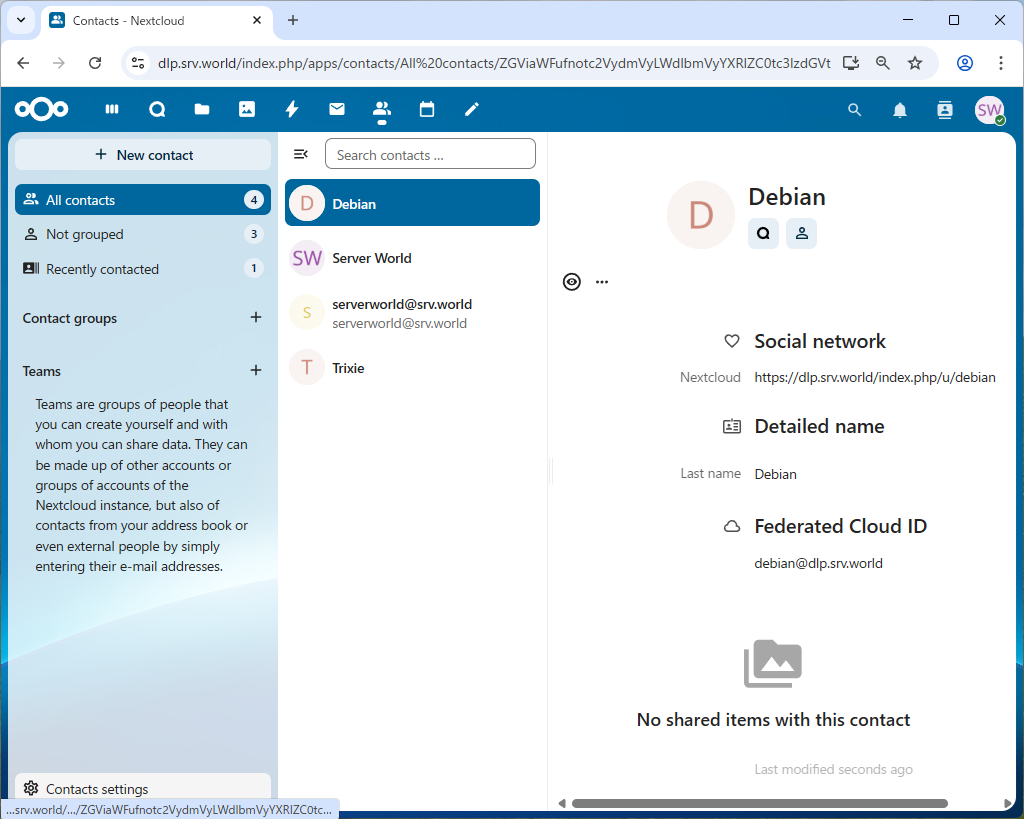Open the three-dot actions menu for Debian
The width and height of the screenshot is (1024, 819).
pyautogui.click(x=602, y=282)
